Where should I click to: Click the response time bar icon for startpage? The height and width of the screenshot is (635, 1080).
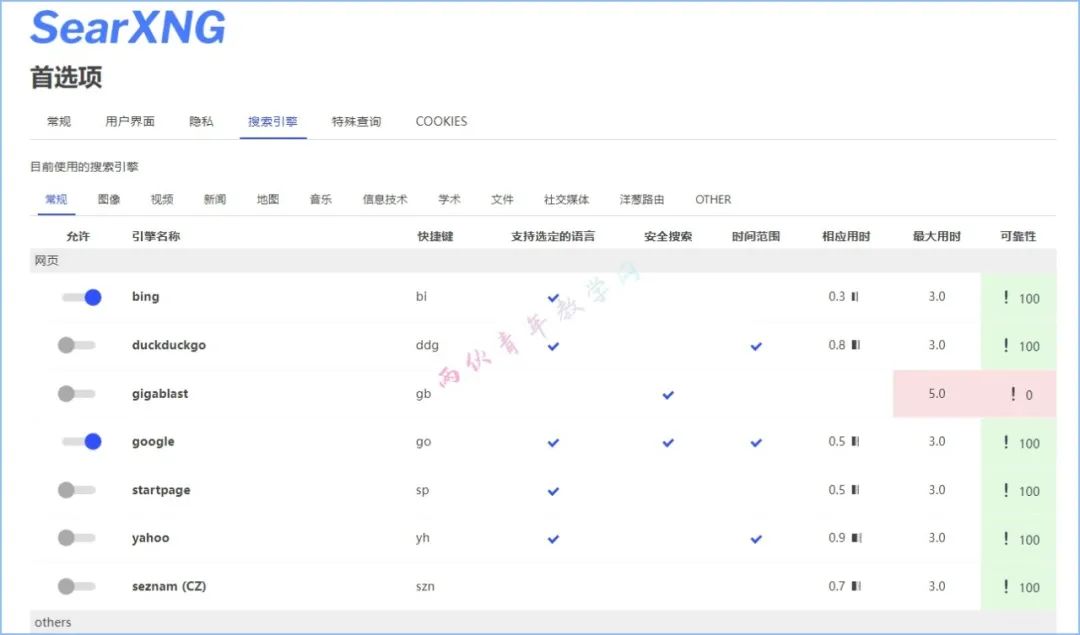pyautogui.click(x=853, y=490)
